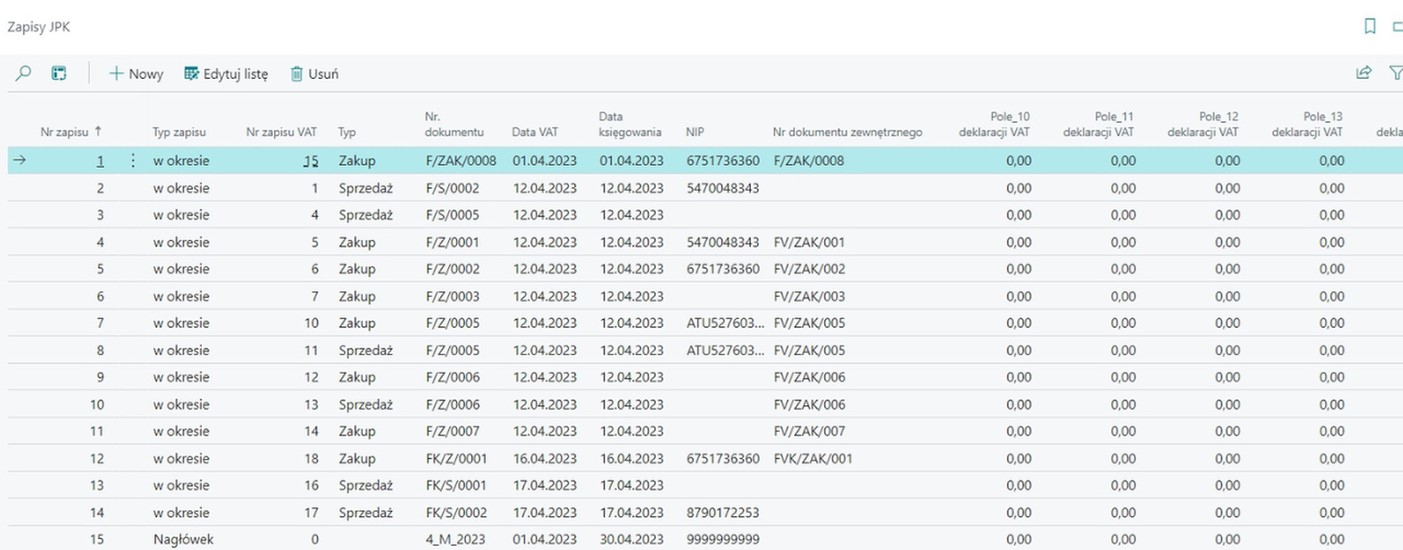Click Zakup type in row 11
Viewport: 1403px width, 550px height.
pyautogui.click(x=357, y=431)
